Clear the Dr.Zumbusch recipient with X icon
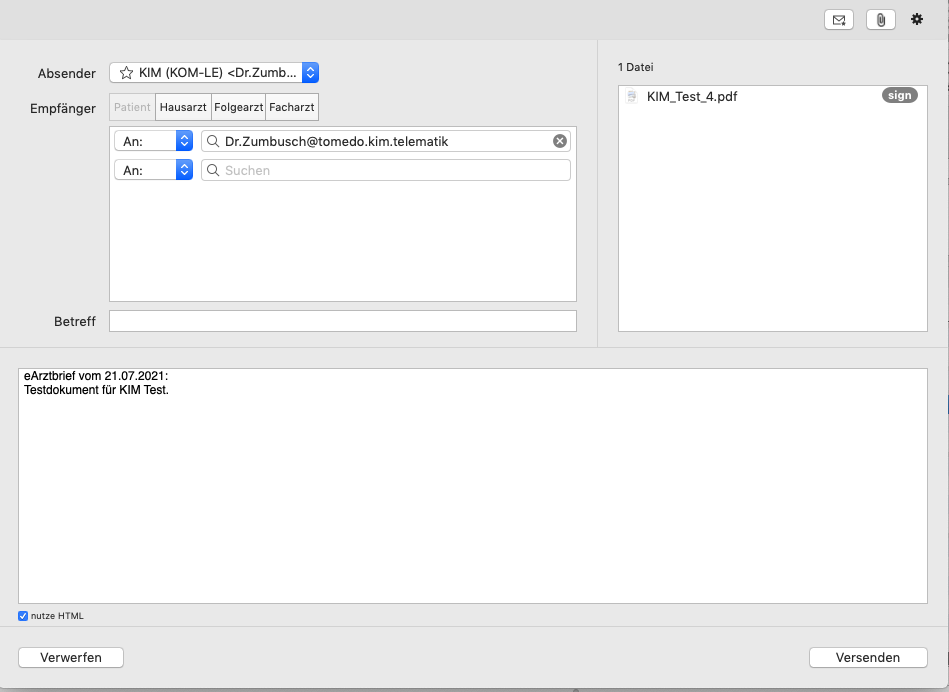Screen dimensions: 949x692 tap(560, 141)
